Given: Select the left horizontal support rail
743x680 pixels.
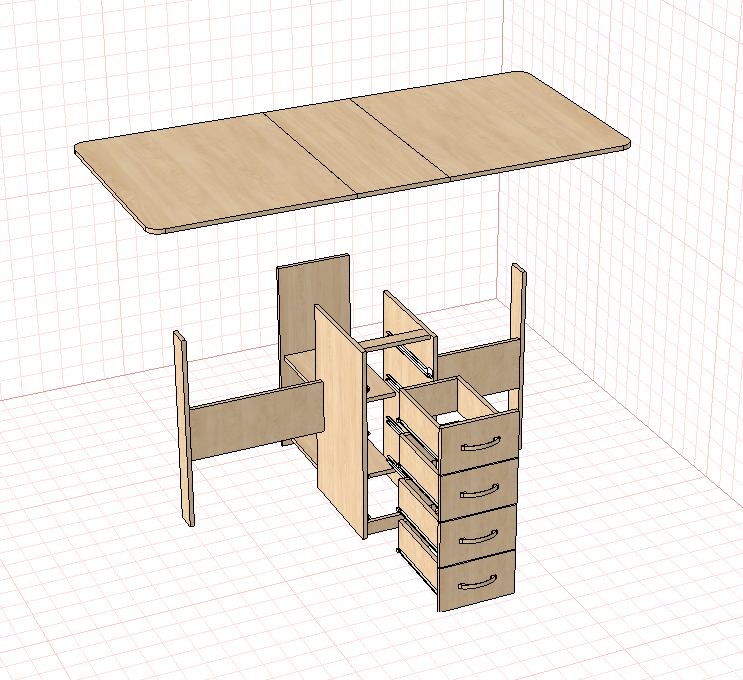Looking at the screenshot, I should 257,420.
